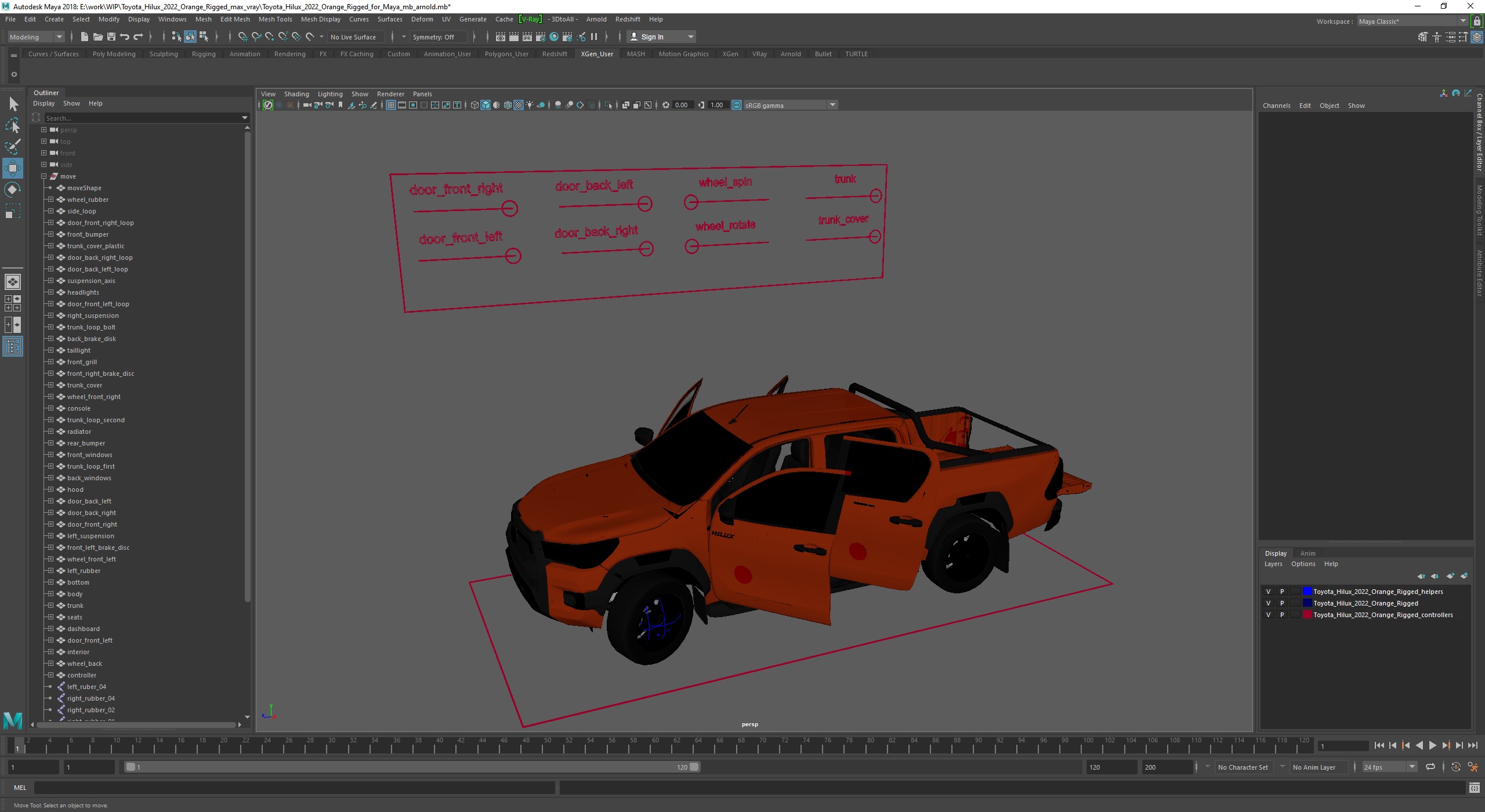Click the No Live Surface icon
The height and width of the screenshot is (812, 1485).
[354, 37]
